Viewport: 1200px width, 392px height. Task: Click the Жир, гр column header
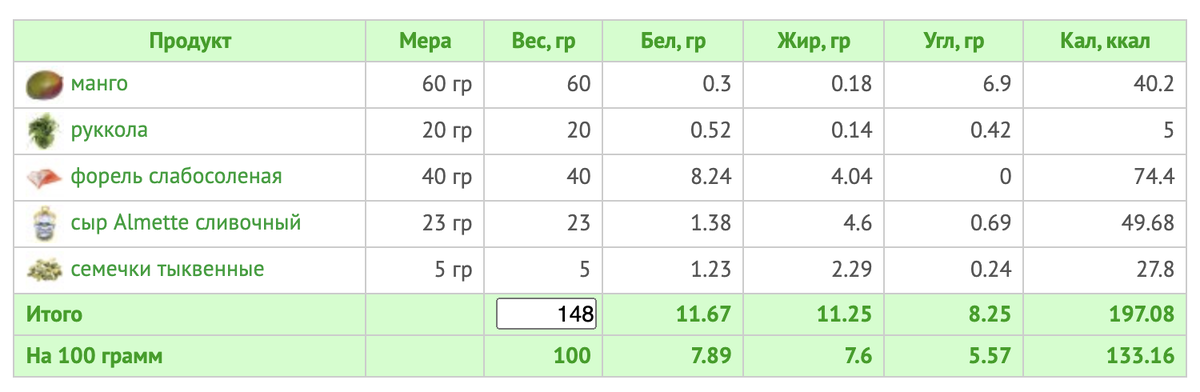click(x=814, y=42)
